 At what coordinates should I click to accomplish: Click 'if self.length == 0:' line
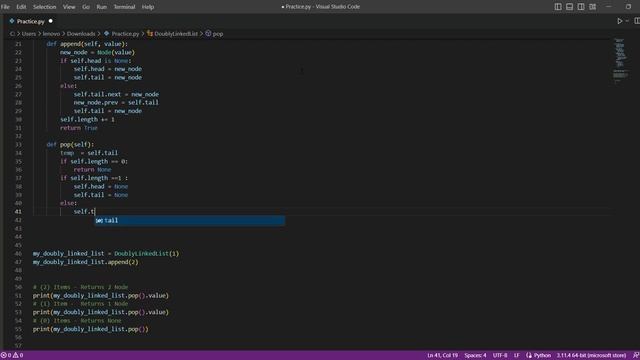(94, 162)
